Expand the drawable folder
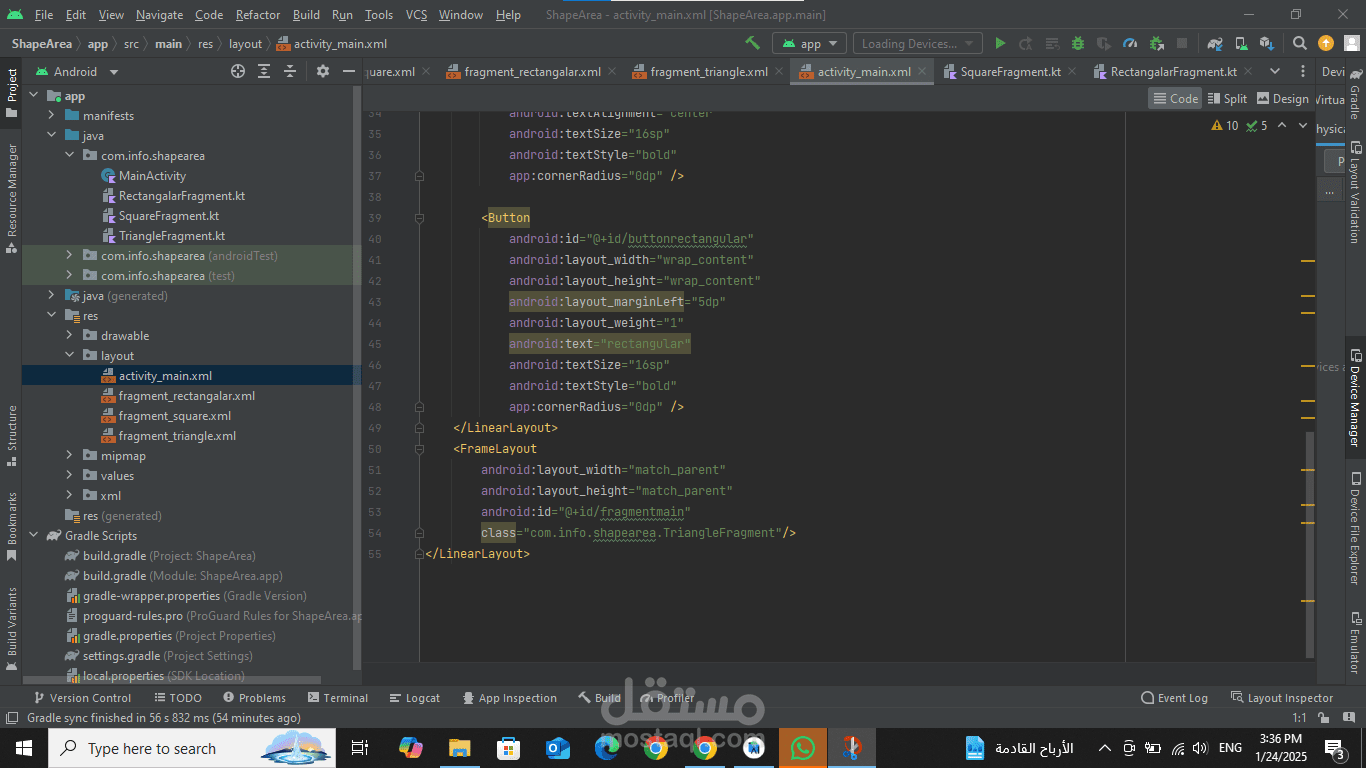Image resolution: width=1366 pixels, height=768 pixels. coord(69,336)
